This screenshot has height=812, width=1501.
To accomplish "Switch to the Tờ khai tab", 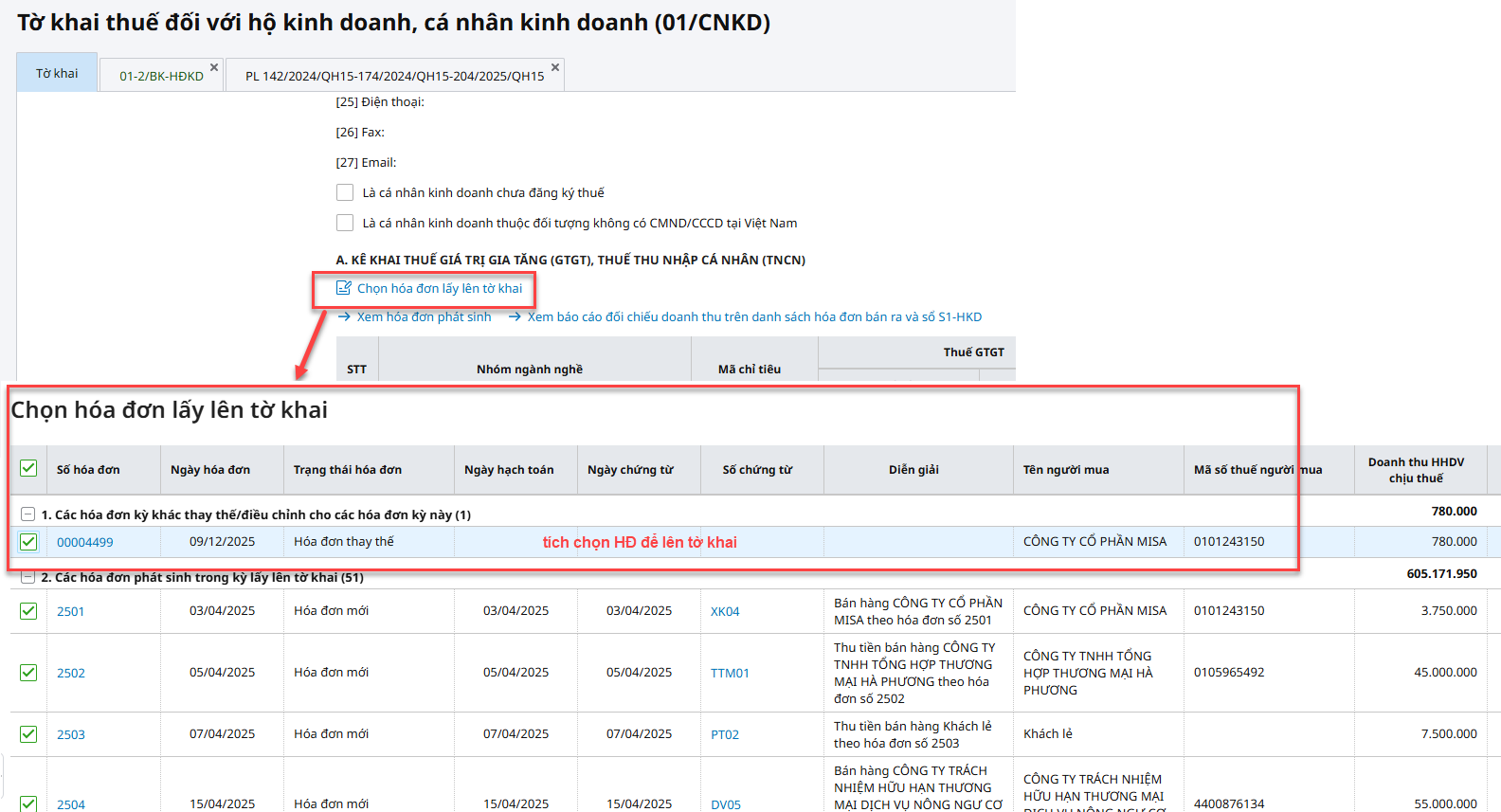I will point(57,73).
